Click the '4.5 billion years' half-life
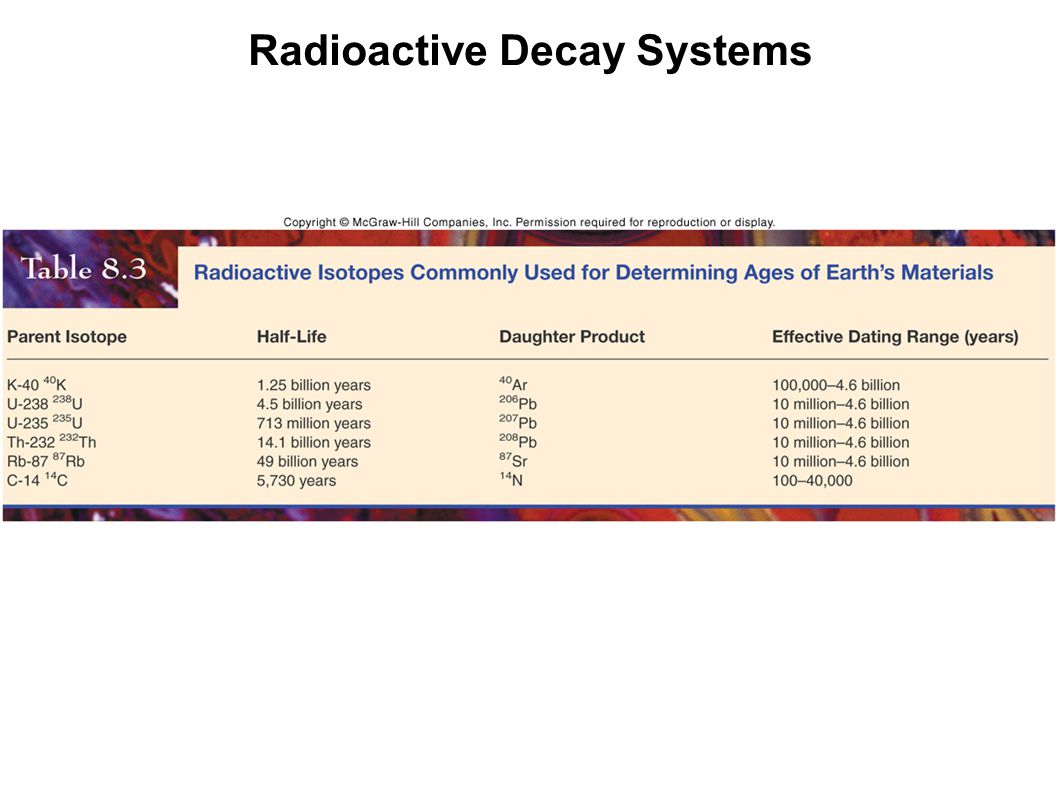 point(310,404)
